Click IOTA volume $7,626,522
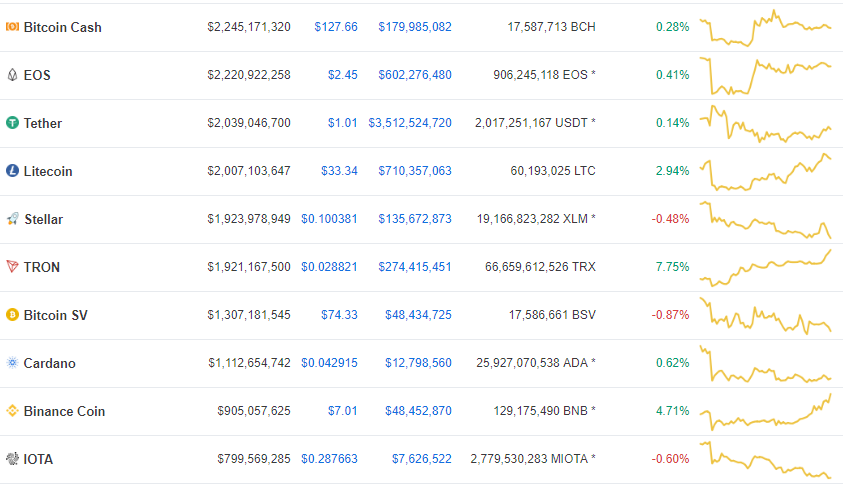Image resolution: width=843 pixels, height=485 pixels. pyautogui.click(x=422, y=459)
